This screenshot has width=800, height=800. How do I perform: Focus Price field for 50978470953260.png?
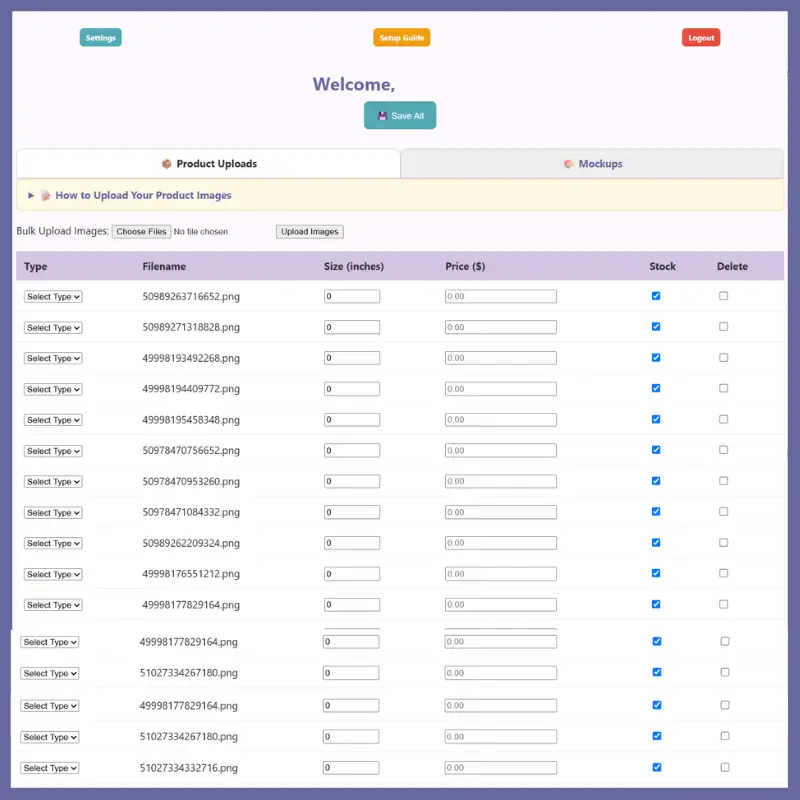pos(501,481)
